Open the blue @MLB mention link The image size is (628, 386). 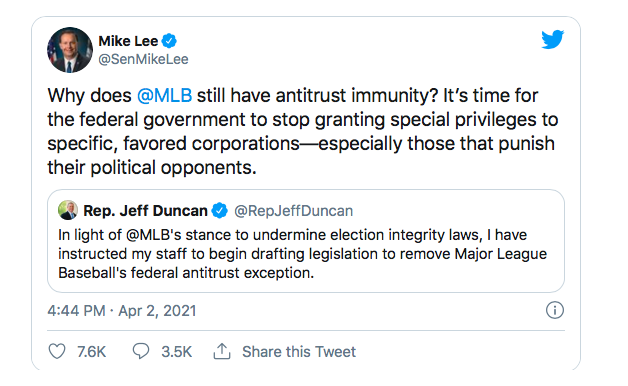164,96
